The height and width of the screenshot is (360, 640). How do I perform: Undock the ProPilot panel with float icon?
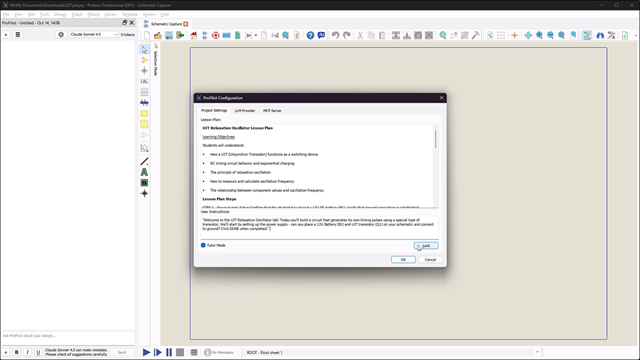[x=124, y=23]
